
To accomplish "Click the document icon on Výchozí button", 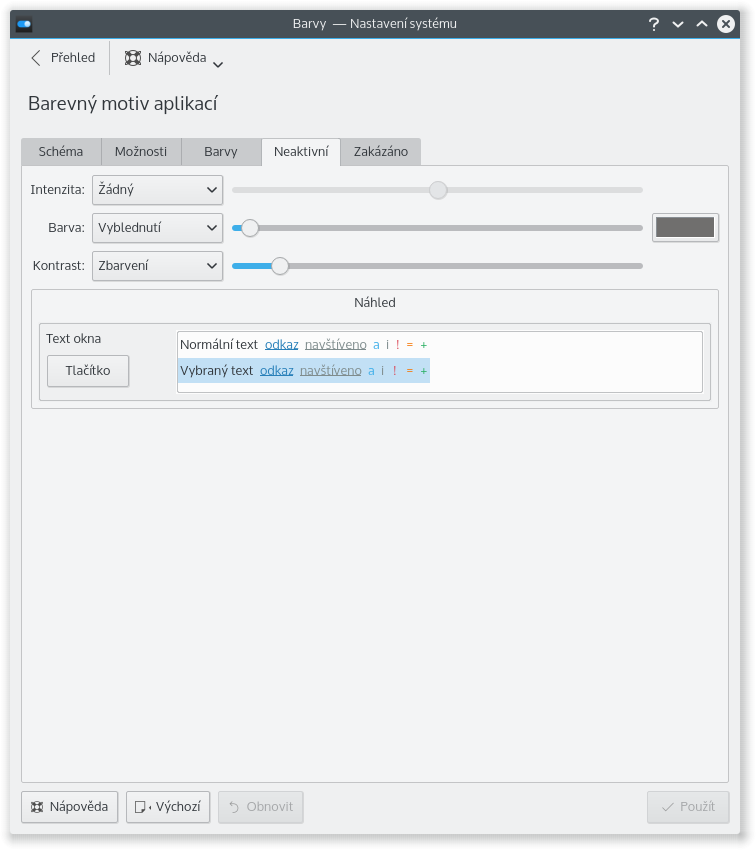I will (140, 807).
